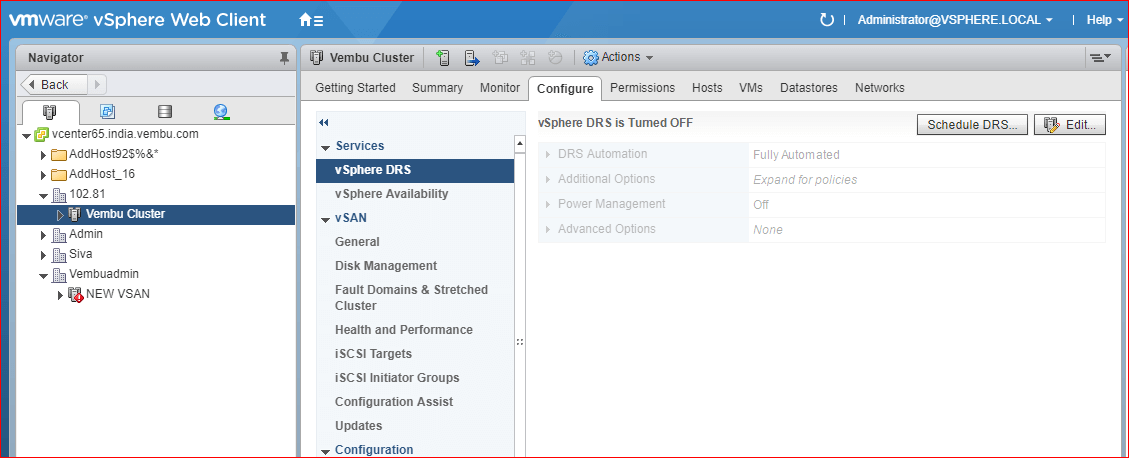Click the Admin datacenter icon
The width and height of the screenshot is (1129, 458).
pyautogui.click(x=60, y=235)
